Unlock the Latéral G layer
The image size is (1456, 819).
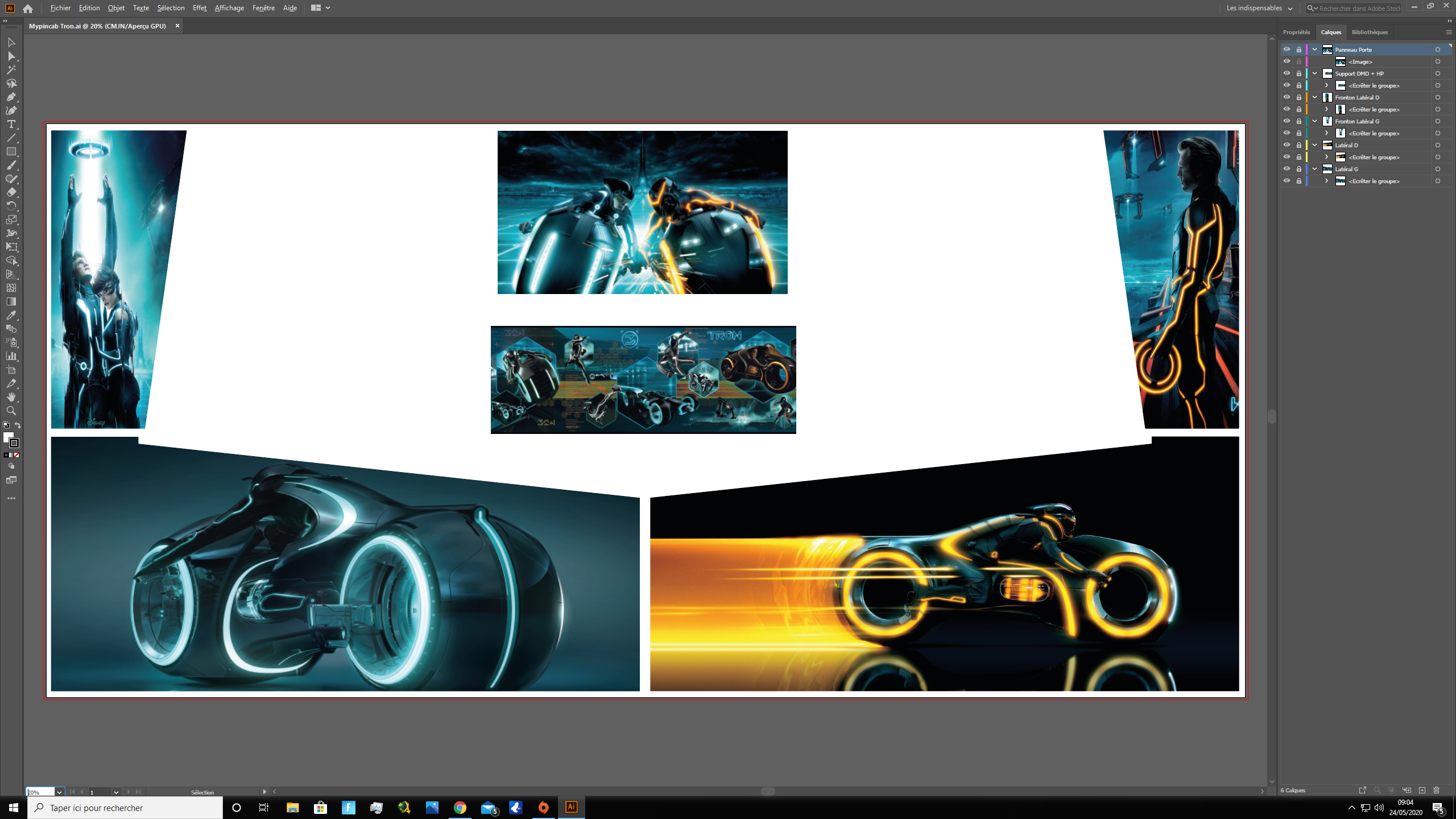[x=1299, y=169]
